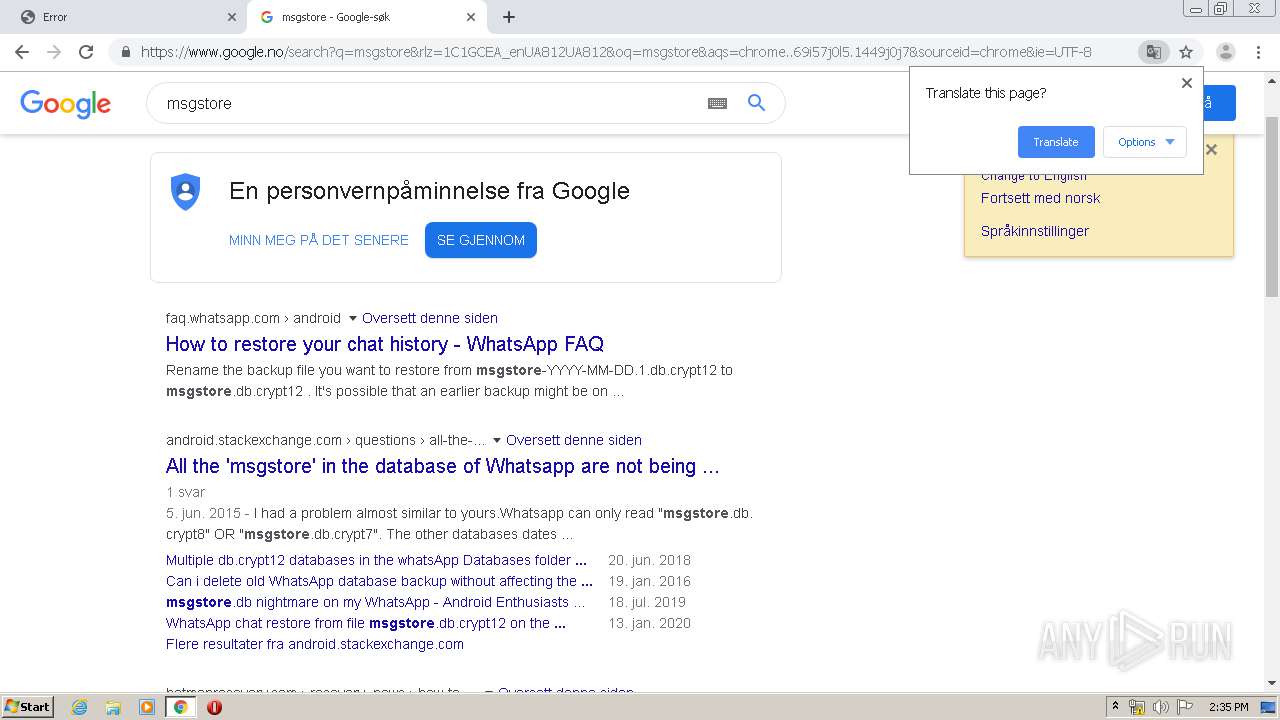Screen dimensions: 1280x720
Task: Click the red Opera taskbar icon
Action: pos(214,707)
